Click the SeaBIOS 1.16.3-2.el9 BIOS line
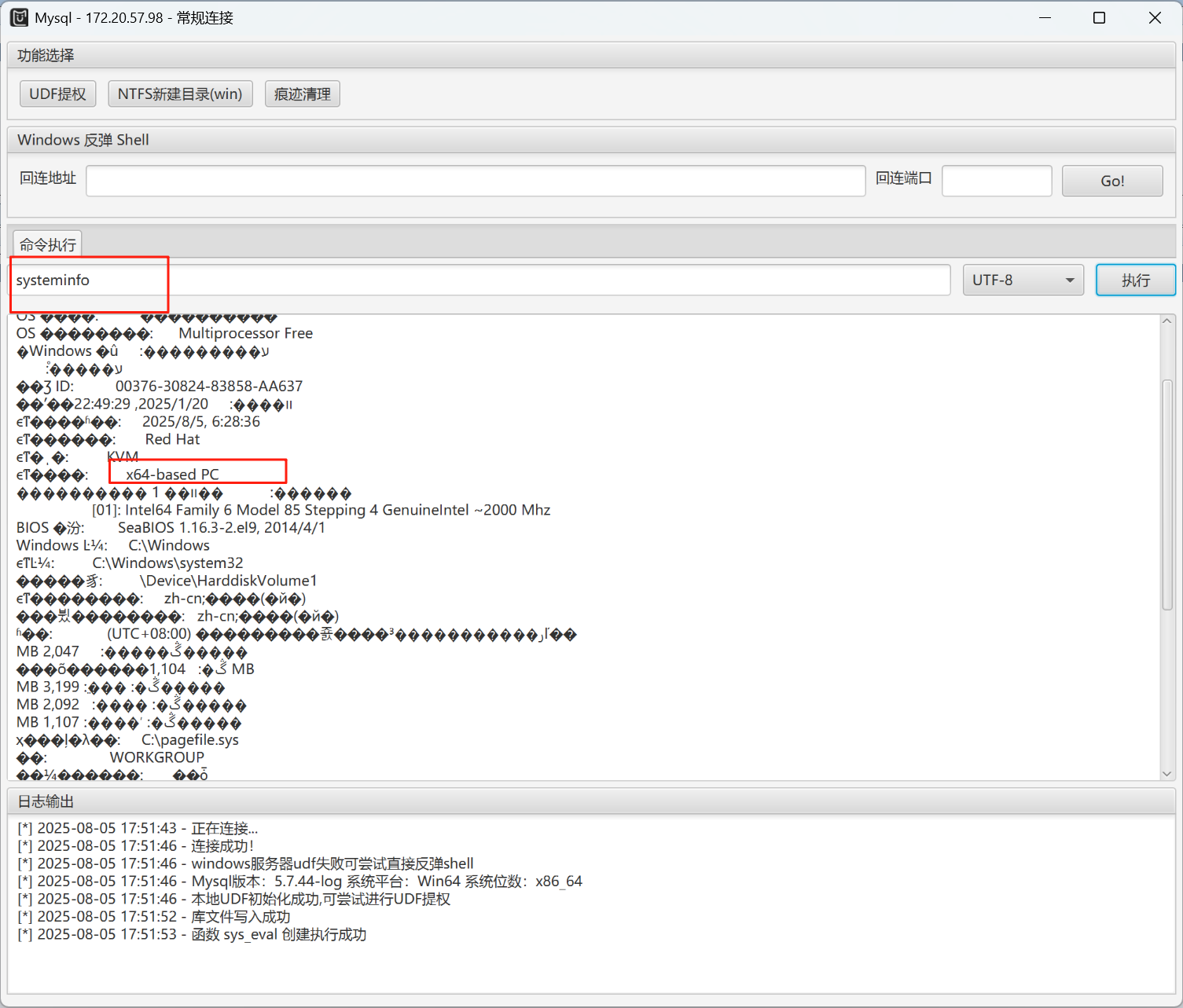This screenshot has width=1183, height=1008. pos(222,527)
